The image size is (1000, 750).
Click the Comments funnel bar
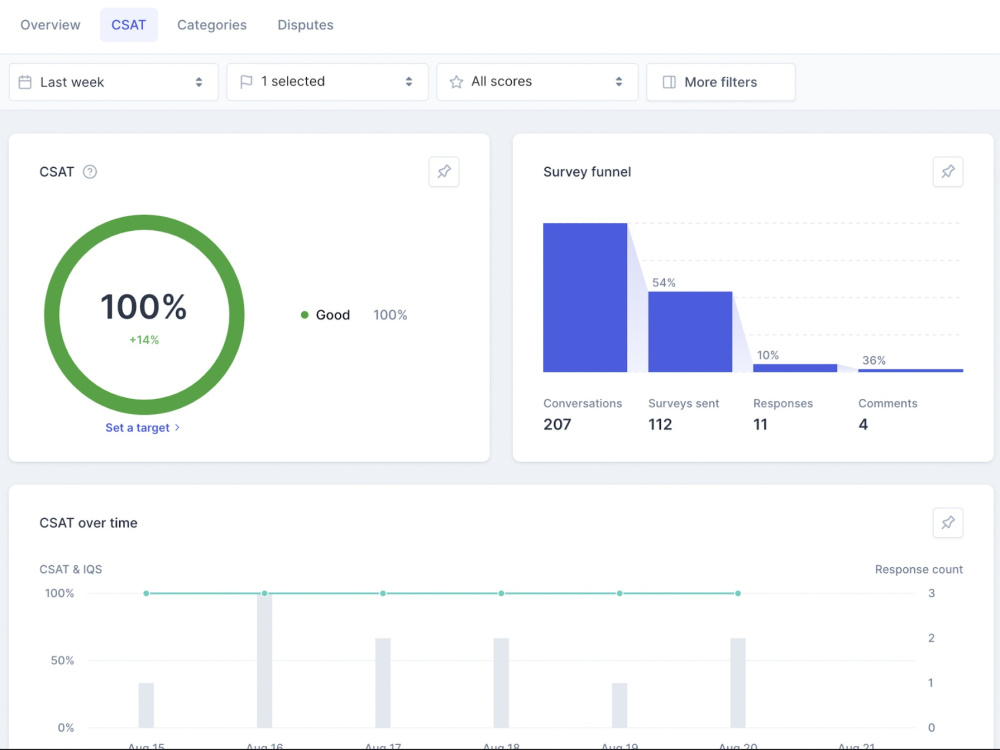910,370
